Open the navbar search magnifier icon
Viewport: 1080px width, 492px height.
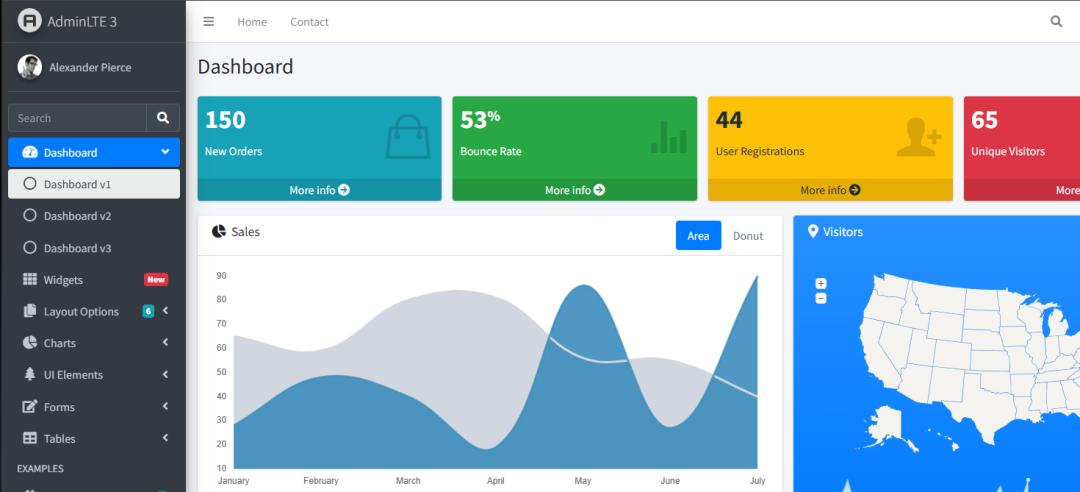tap(1056, 21)
